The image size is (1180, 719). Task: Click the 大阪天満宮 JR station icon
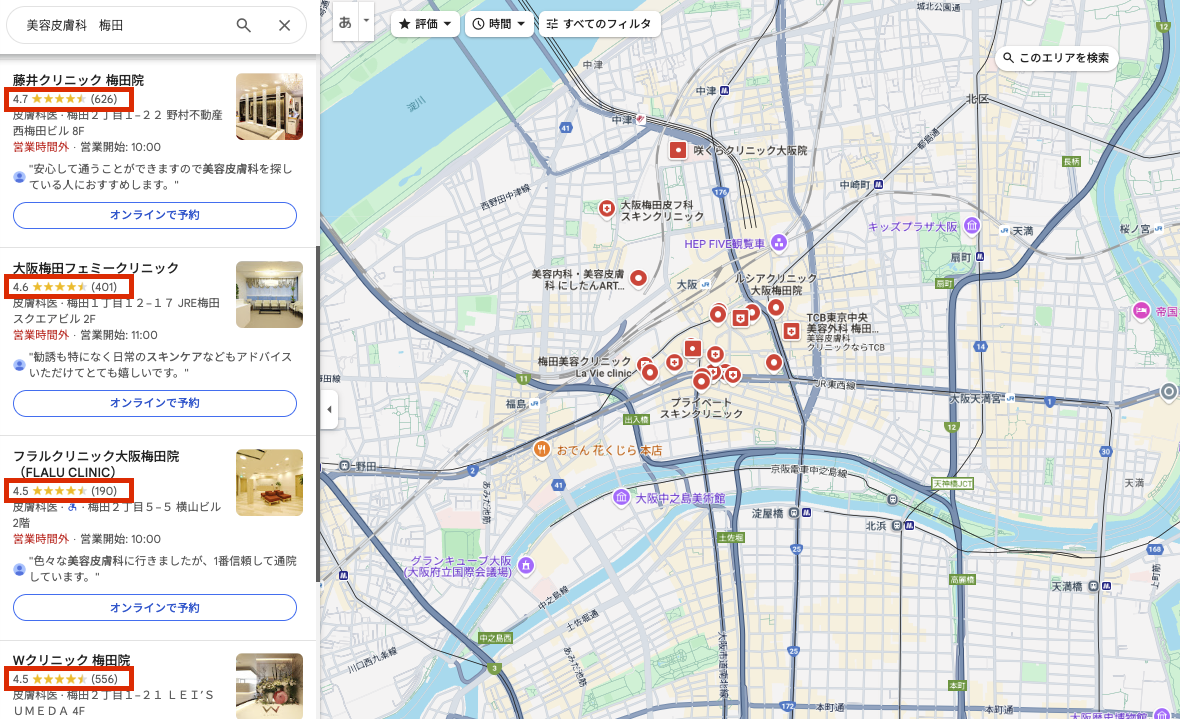pyautogui.click(x=1010, y=398)
